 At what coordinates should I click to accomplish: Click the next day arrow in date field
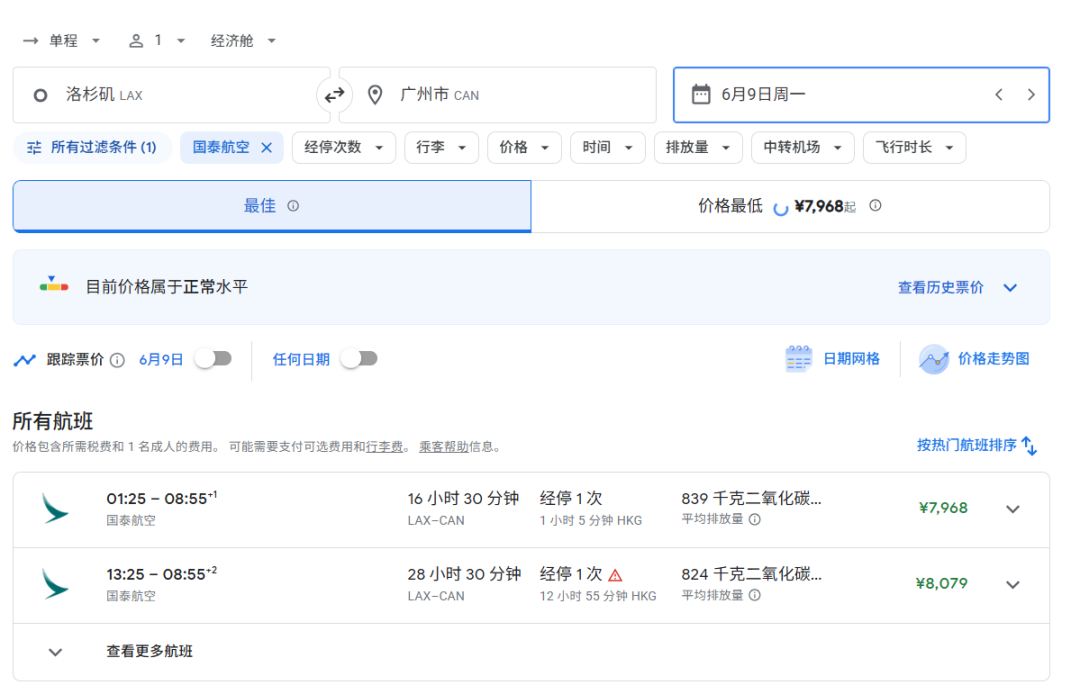coord(1031,95)
